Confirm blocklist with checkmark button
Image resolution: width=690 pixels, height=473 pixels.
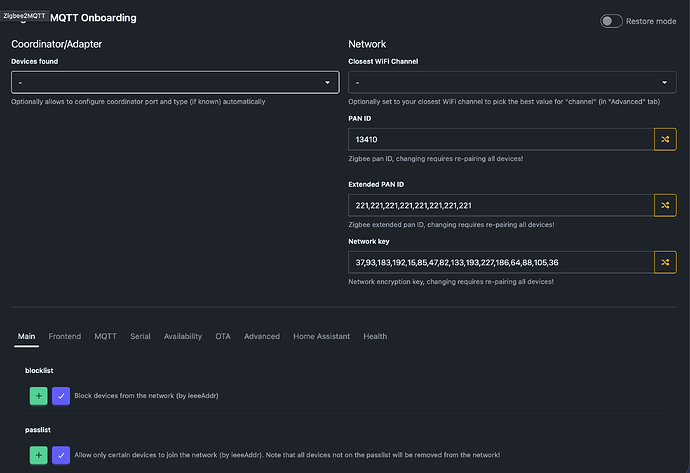pyautogui.click(x=61, y=396)
